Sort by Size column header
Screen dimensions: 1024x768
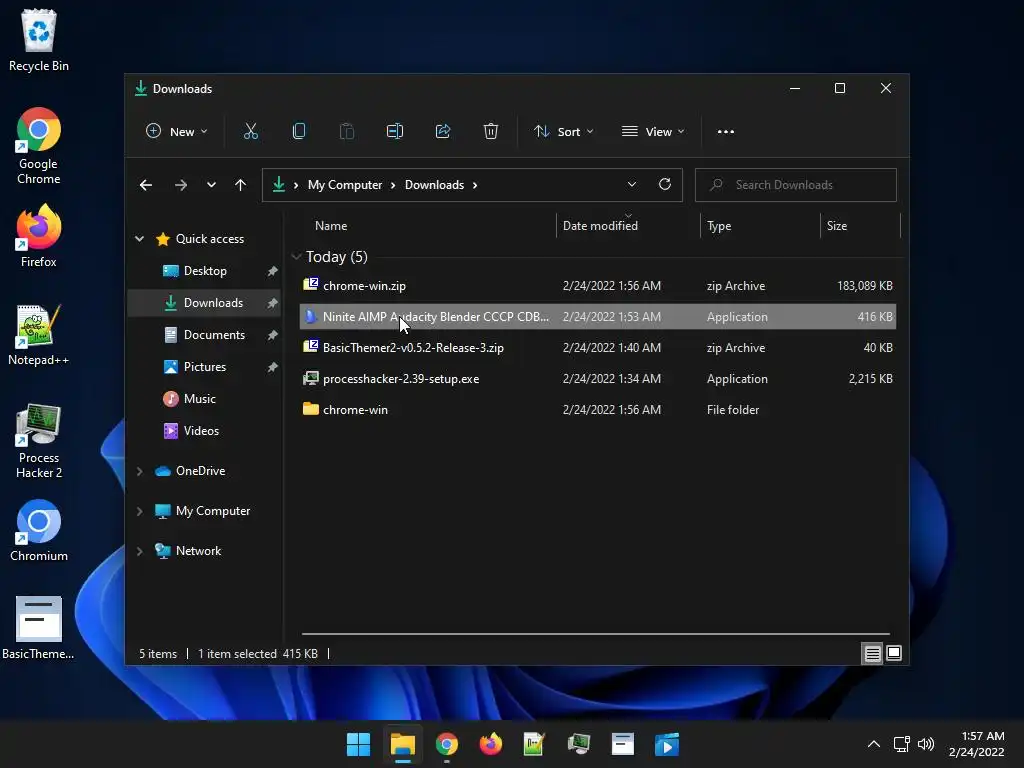pos(837,226)
